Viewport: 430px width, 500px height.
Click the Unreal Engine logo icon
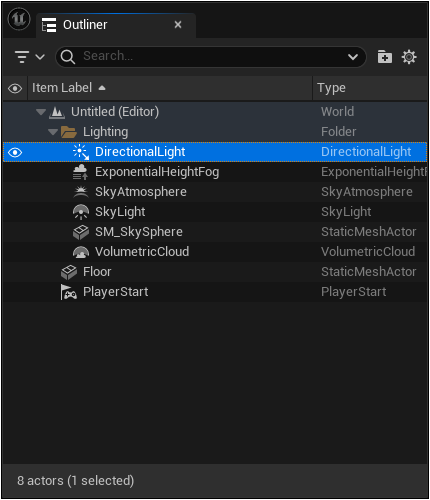[19, 19]
